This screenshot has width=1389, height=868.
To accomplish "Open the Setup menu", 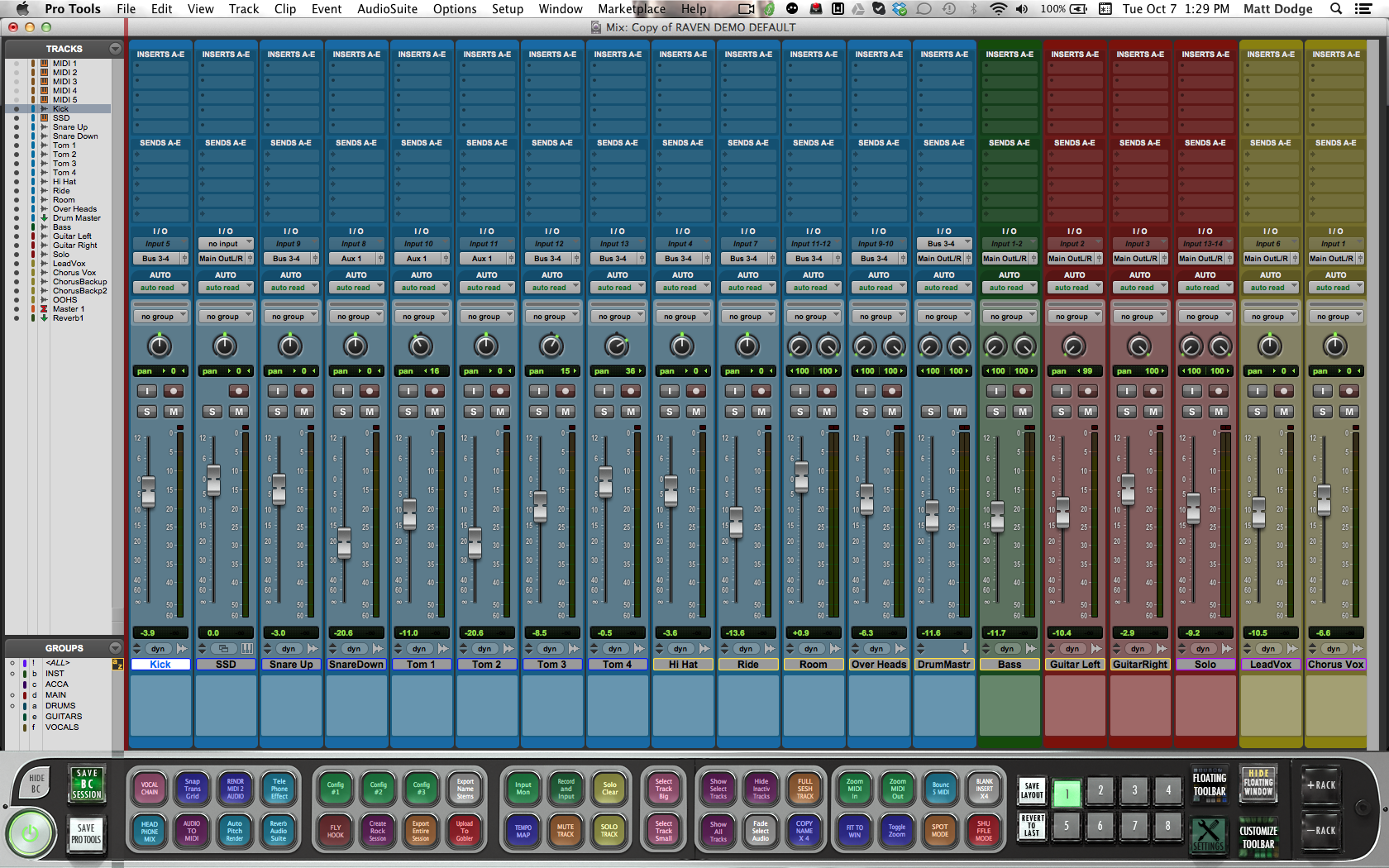I will click(x=508, y=9).
